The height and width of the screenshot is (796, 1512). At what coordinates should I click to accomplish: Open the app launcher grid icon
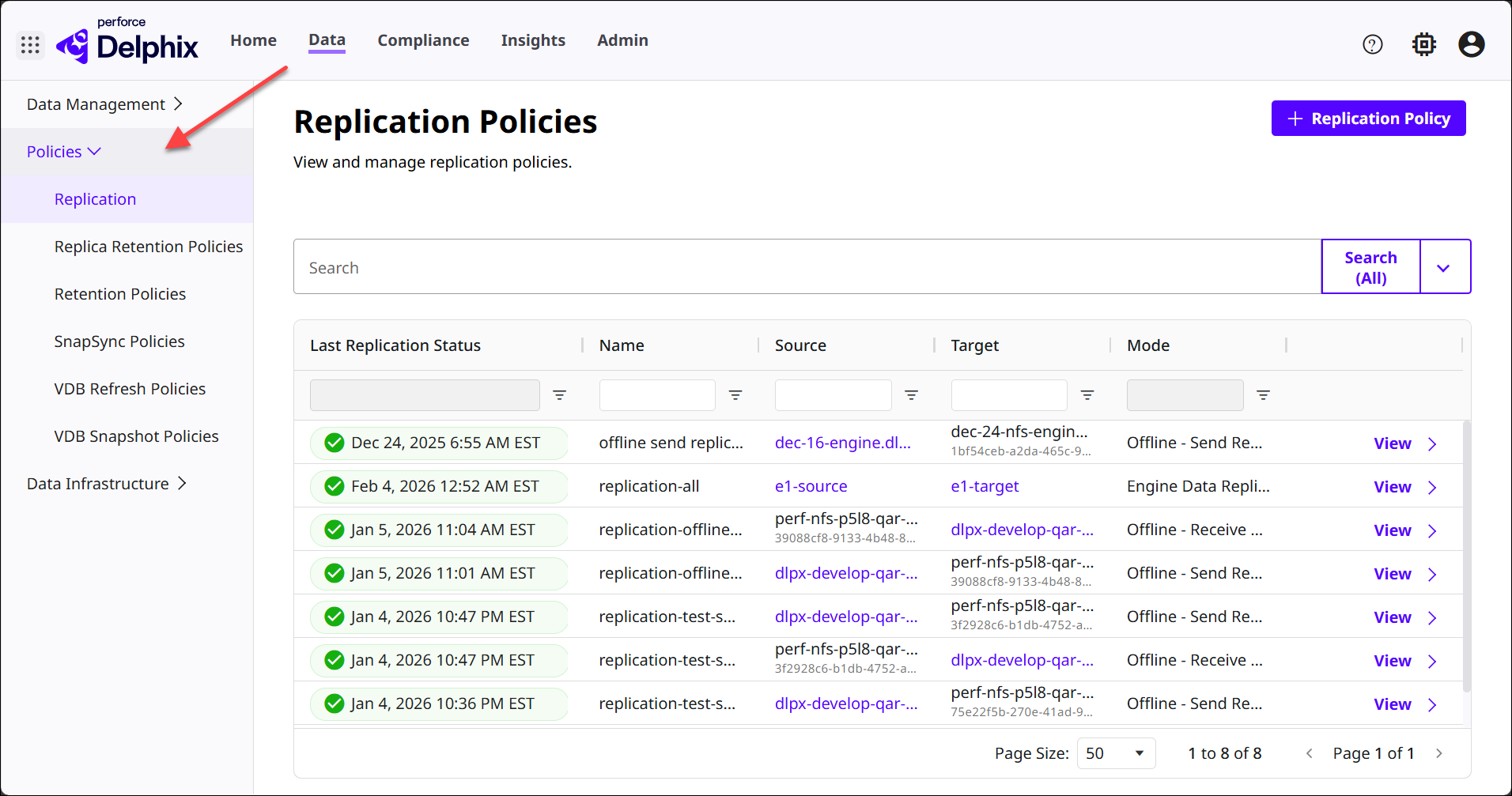pos(30,45)
